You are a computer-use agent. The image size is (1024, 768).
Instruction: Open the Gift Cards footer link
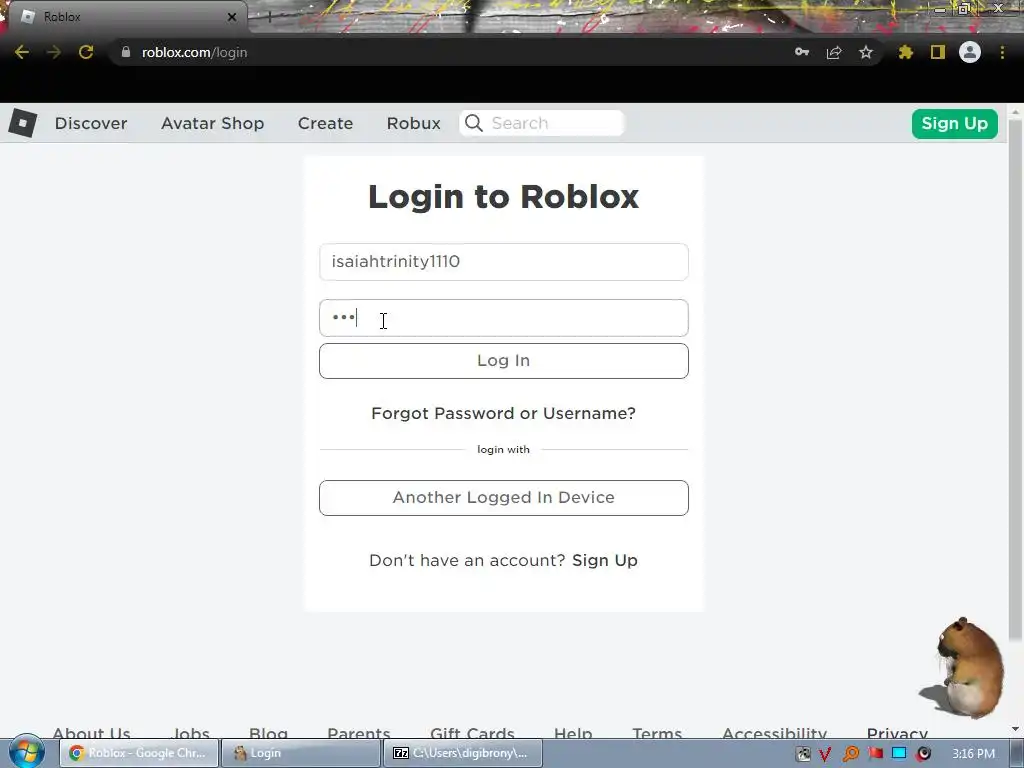click(x=472, y=733)
